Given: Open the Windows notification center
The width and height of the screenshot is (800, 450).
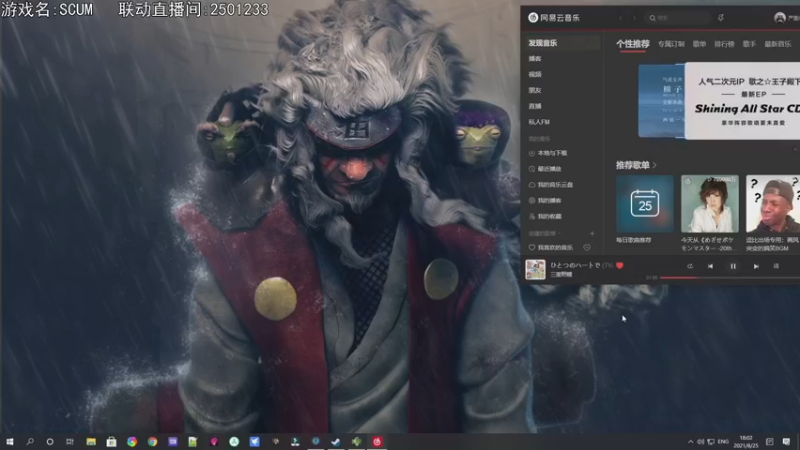Looking at the screenshot, I should tap(786, 442).
